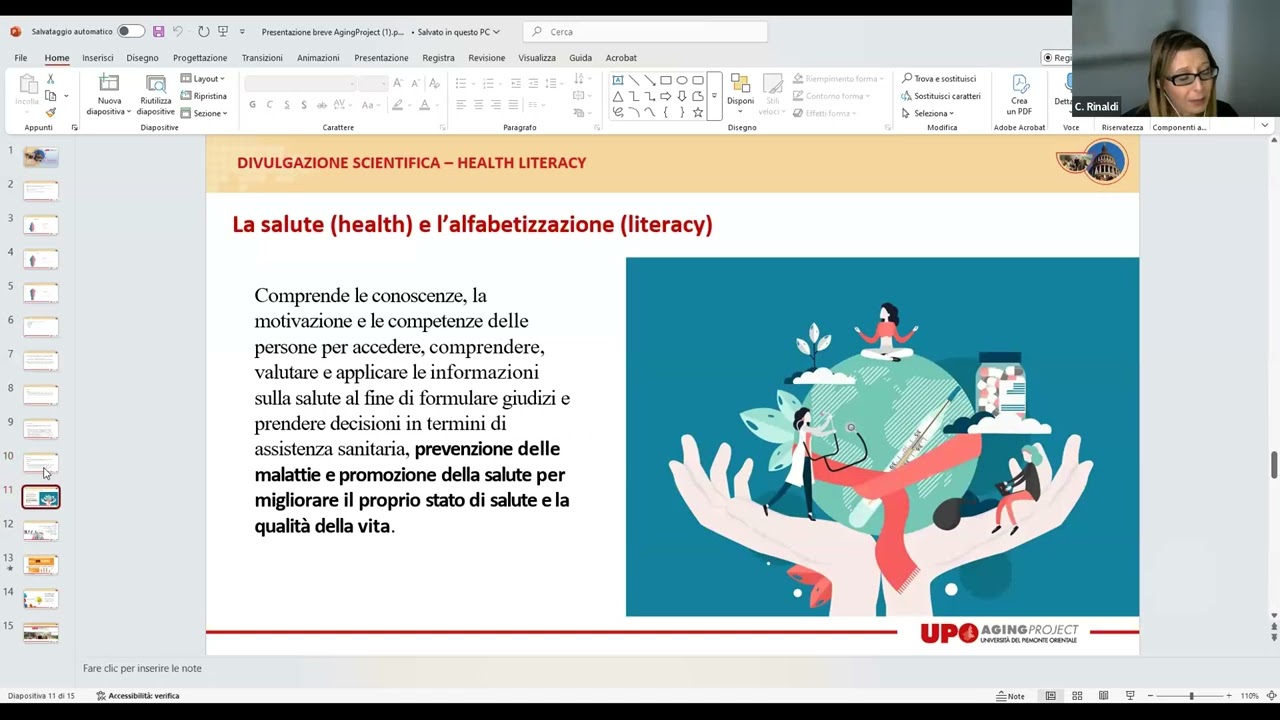The height and width of the screenshot is (720, 1280).
Task: Click the strikethrough ab icon
Action: pyautogui.click(x=321, y=105)
